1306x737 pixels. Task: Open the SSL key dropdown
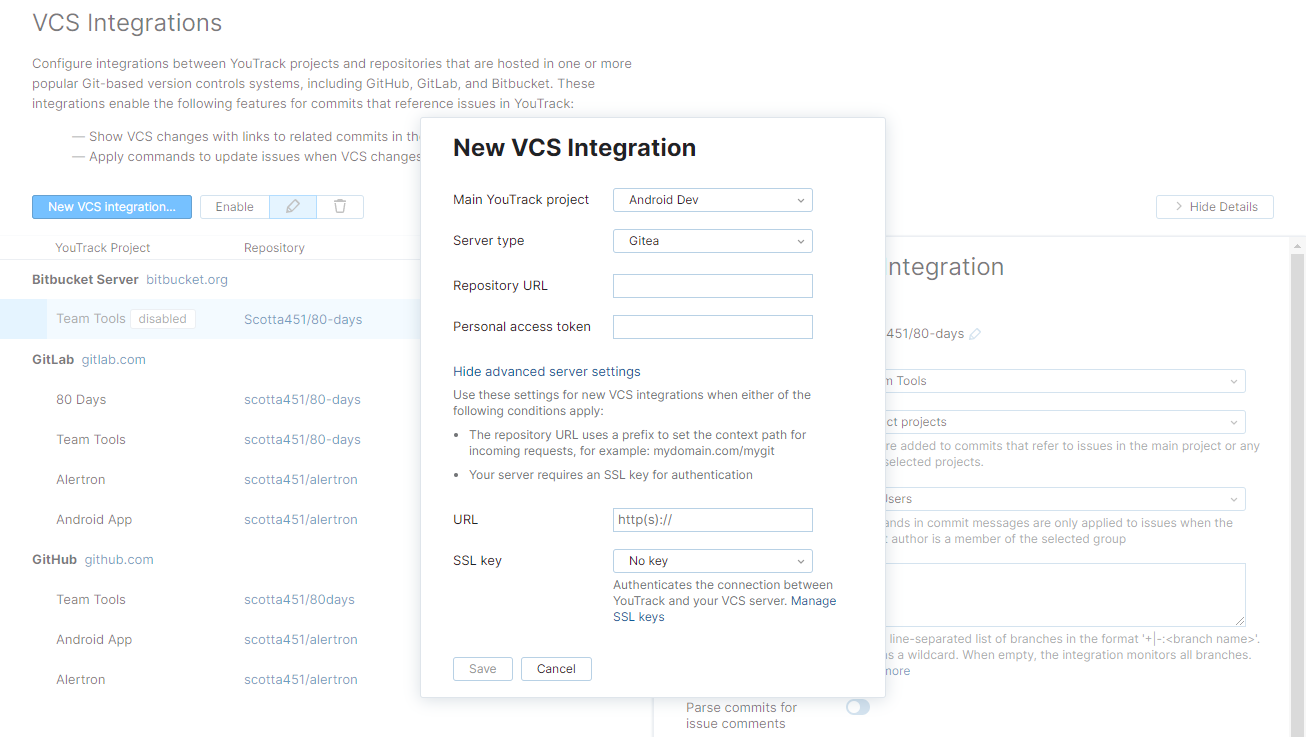tap(712, 561)
